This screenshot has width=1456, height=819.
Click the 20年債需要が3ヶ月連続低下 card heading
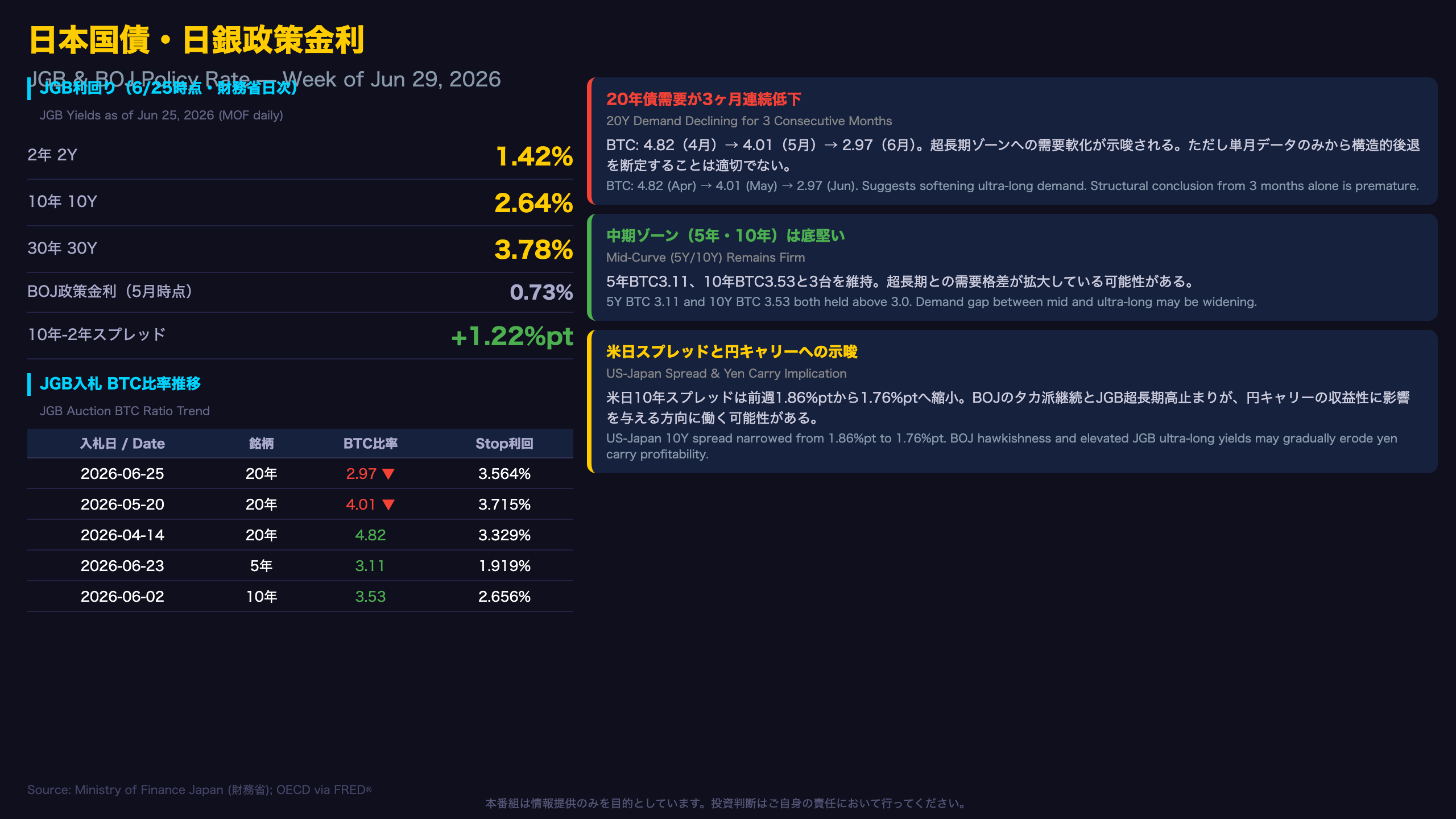click(704, 100)
